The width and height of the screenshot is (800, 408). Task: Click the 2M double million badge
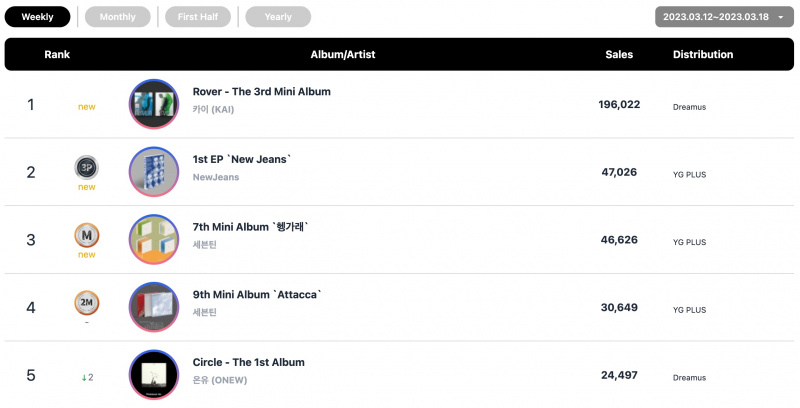click(x=87, y=303)
